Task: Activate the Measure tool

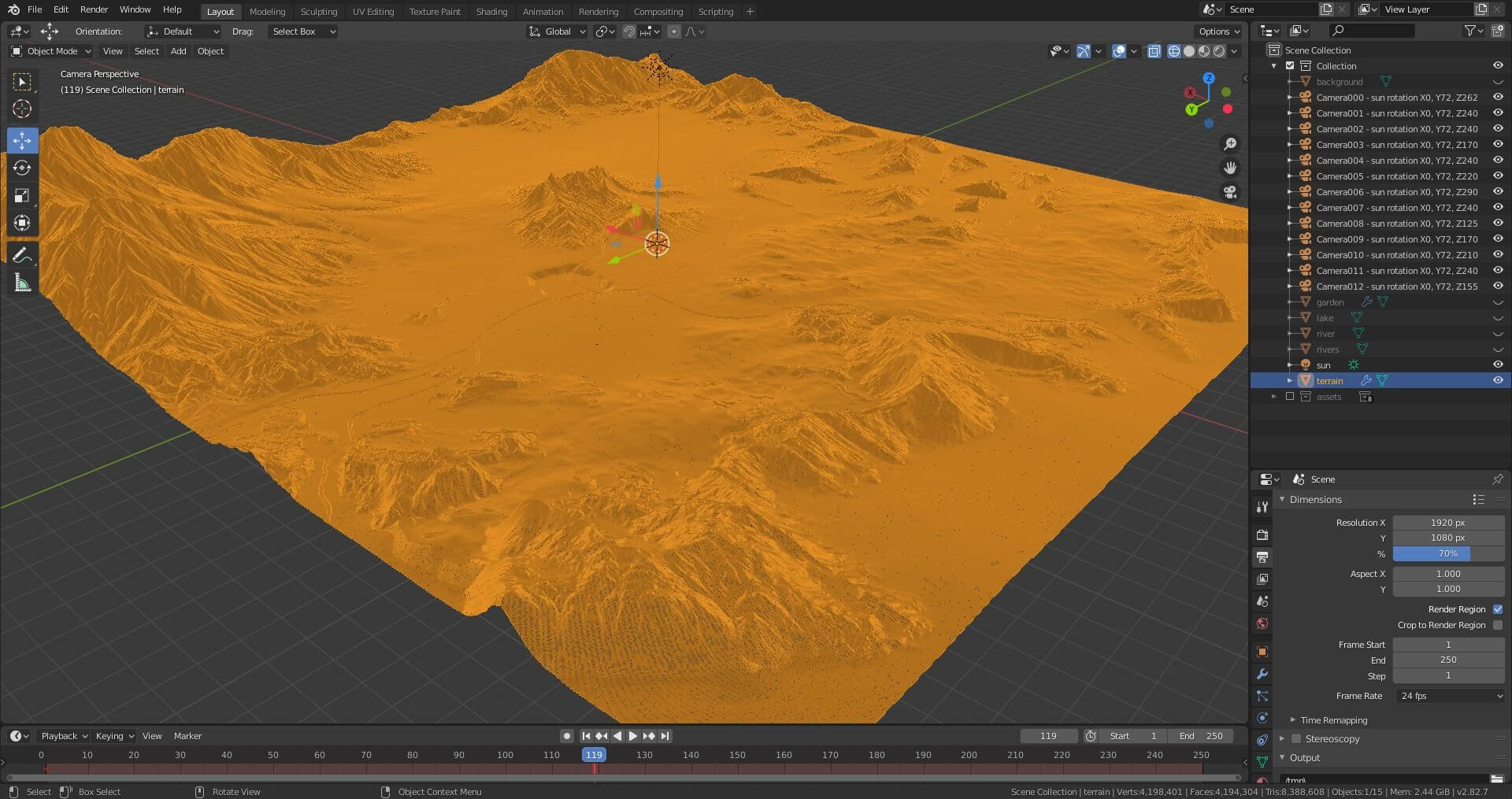Action: point(22,283)
